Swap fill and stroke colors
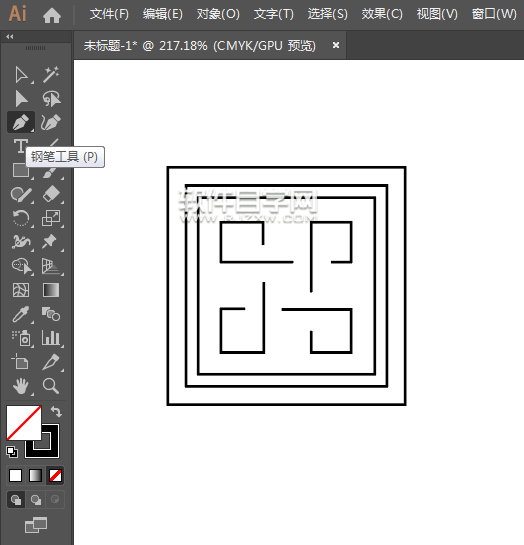 point(56,412)
